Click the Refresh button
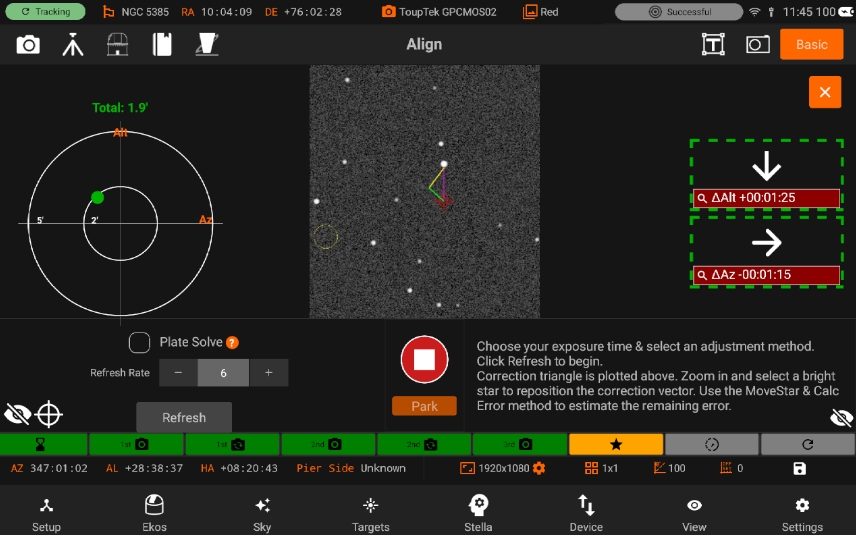 (184, 418)
